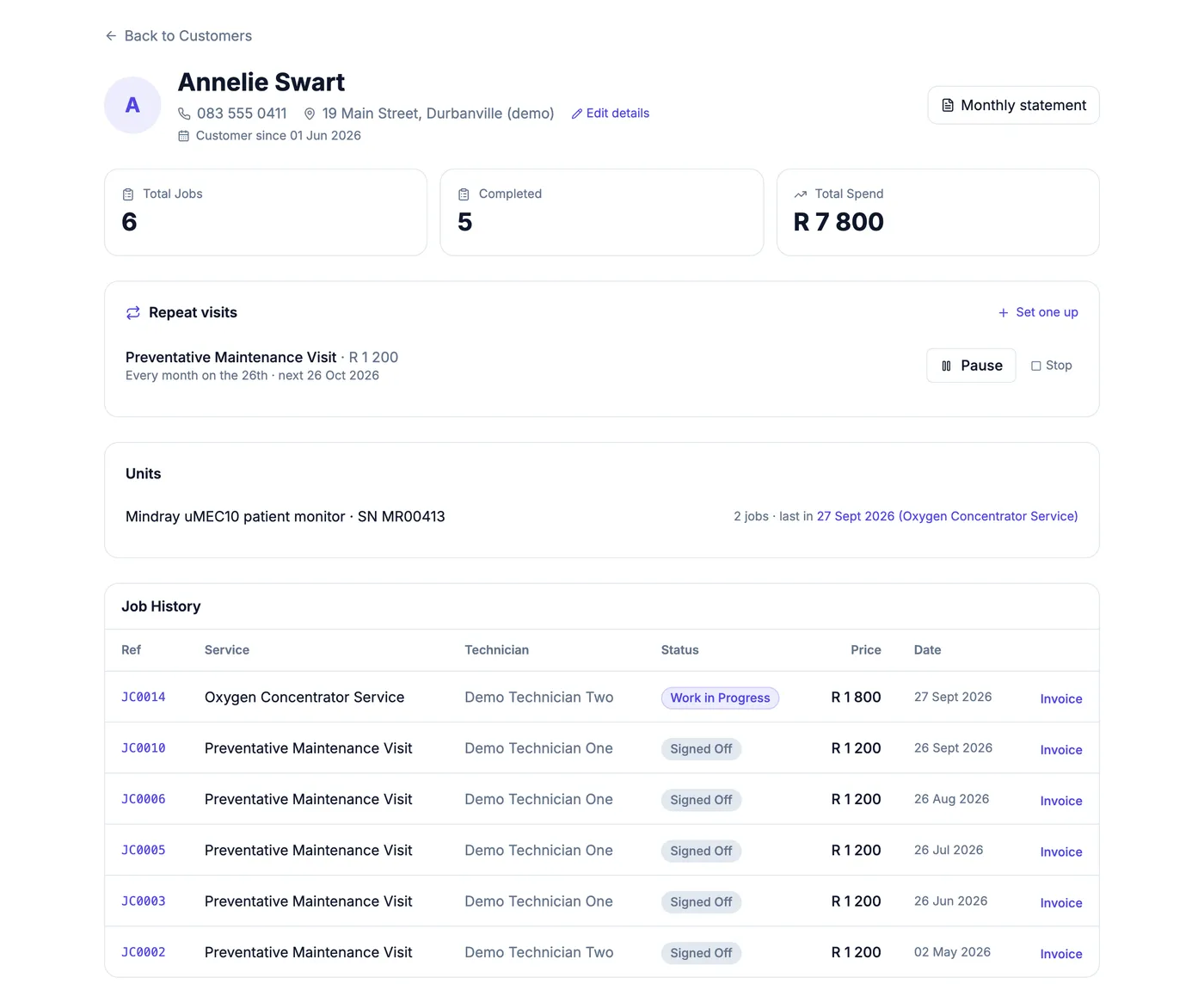
Task: Click the location pin icon by address
Action: click(x=310, y=114)
